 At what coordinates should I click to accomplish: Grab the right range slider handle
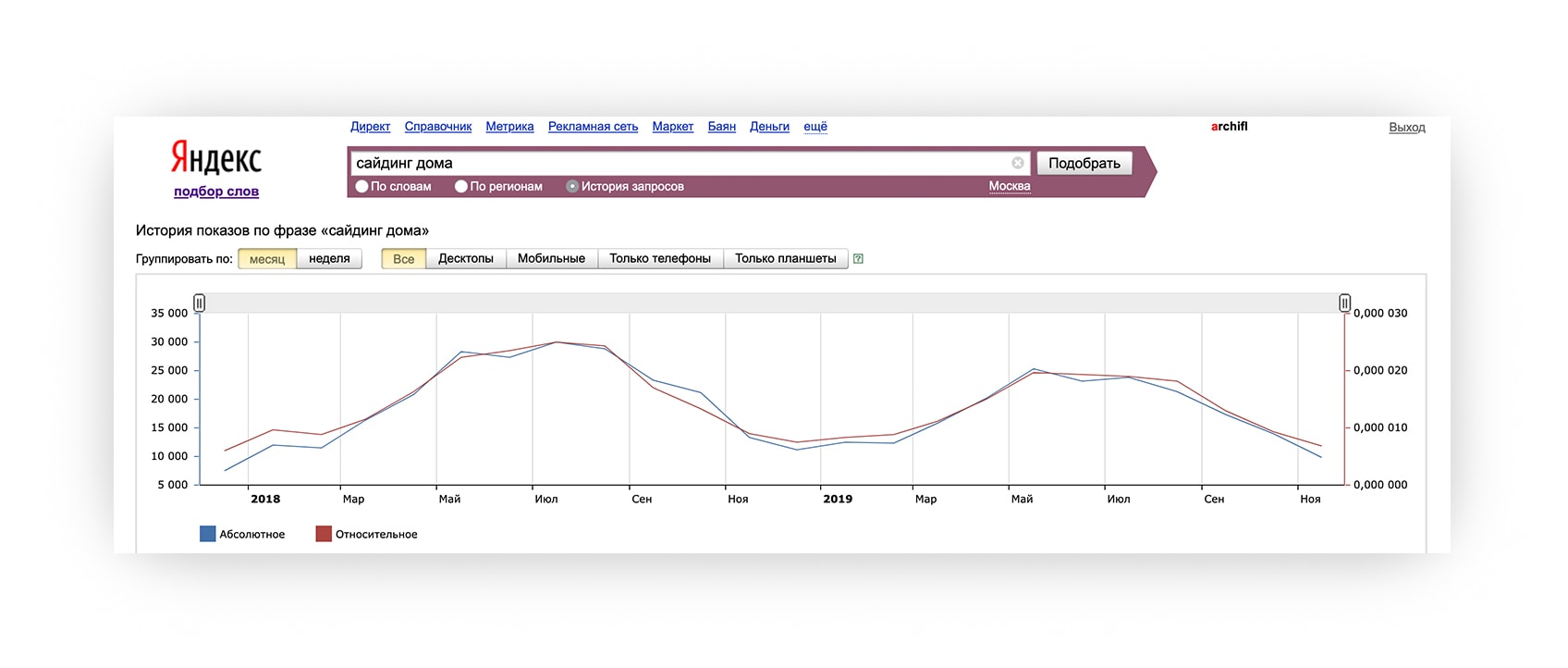click(1345, 303)
